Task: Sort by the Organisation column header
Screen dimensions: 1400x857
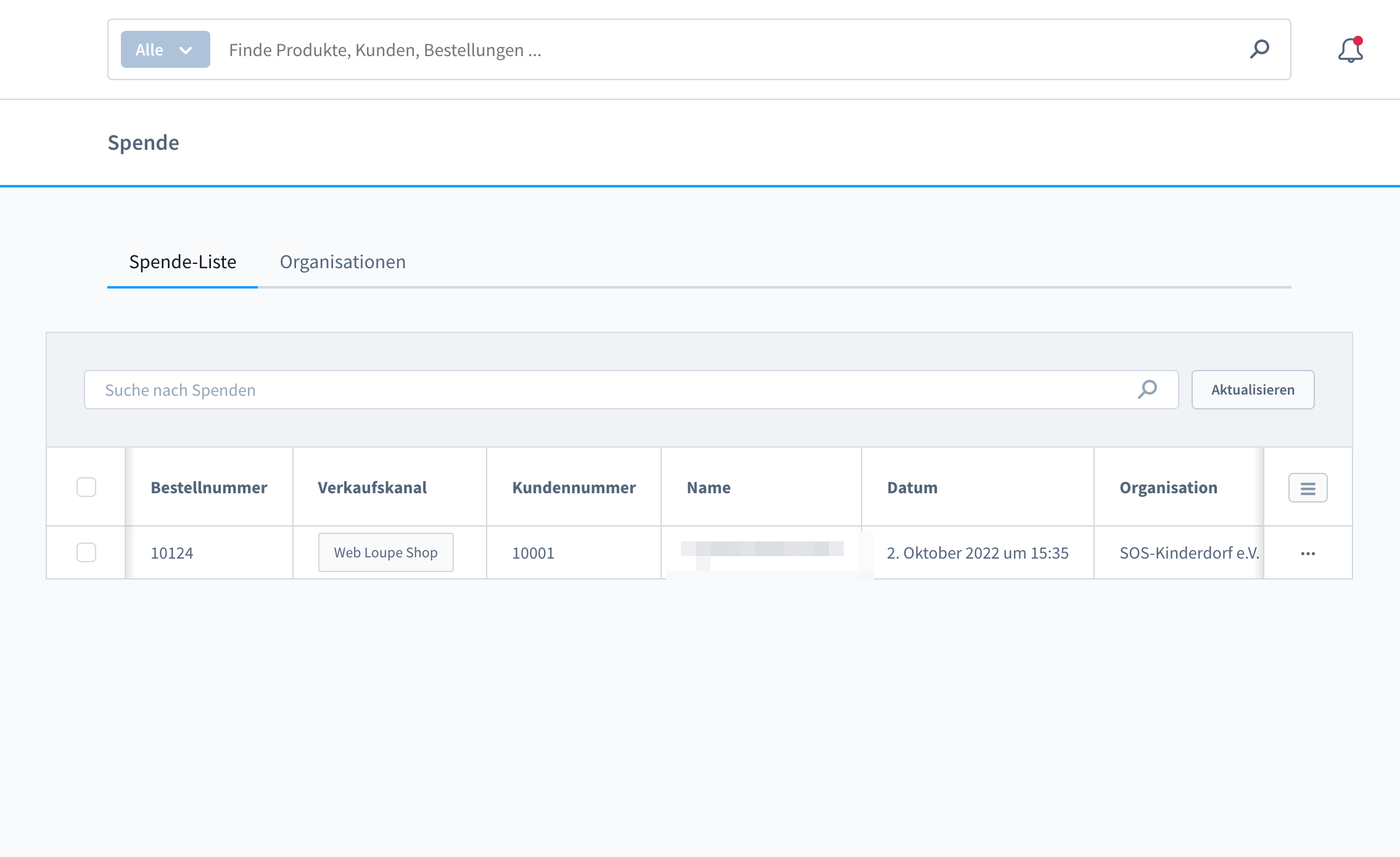Action: (x=1179, y=488)
